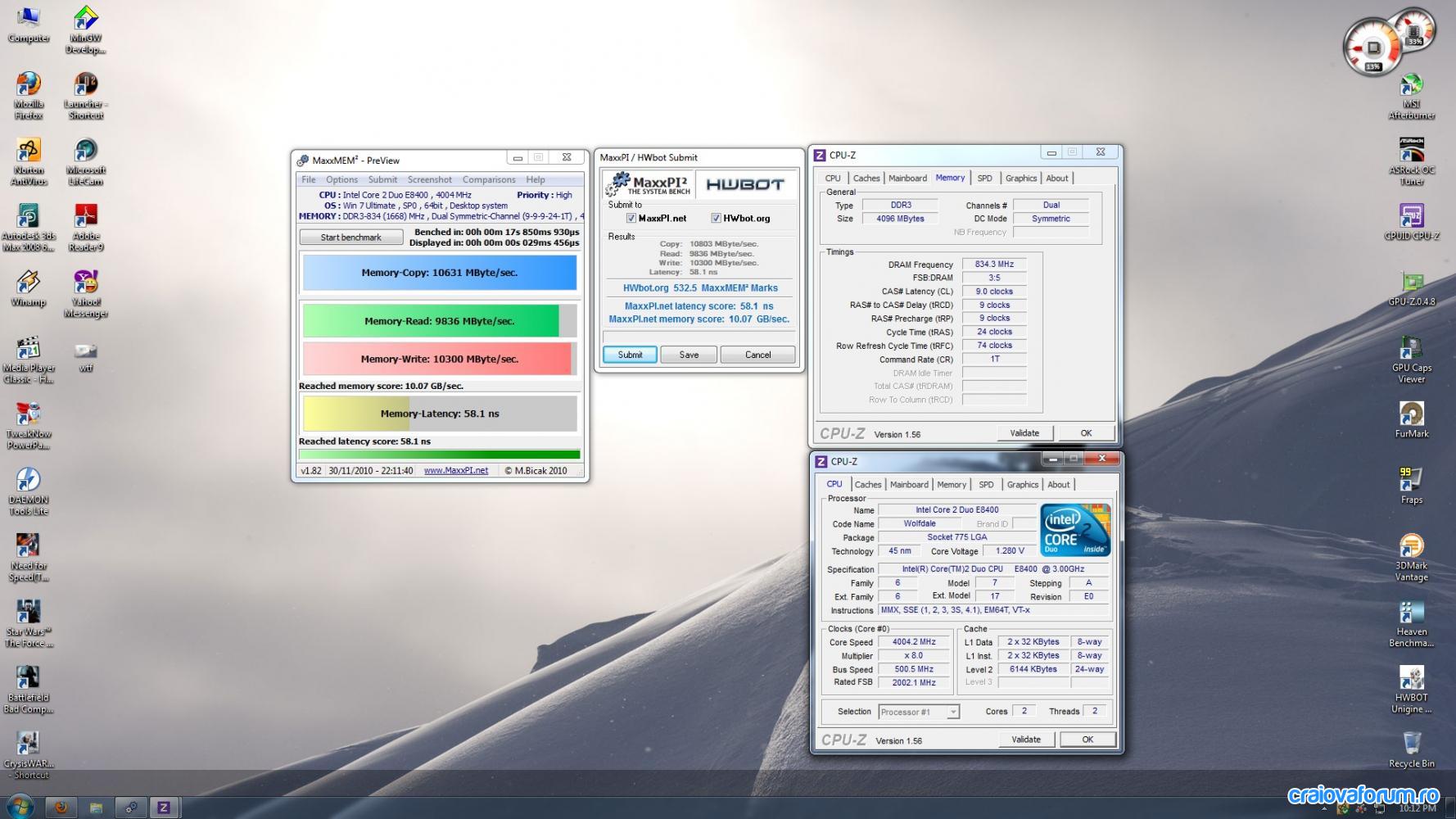The image size is (1456, 819).
Task: Open Yahoo! Messenger desktop icon
Action: click(x=86, y=294)
